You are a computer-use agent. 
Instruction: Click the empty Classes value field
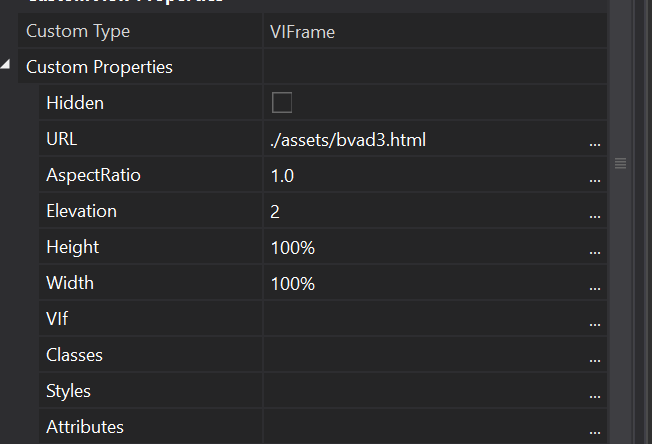(420, 355)
